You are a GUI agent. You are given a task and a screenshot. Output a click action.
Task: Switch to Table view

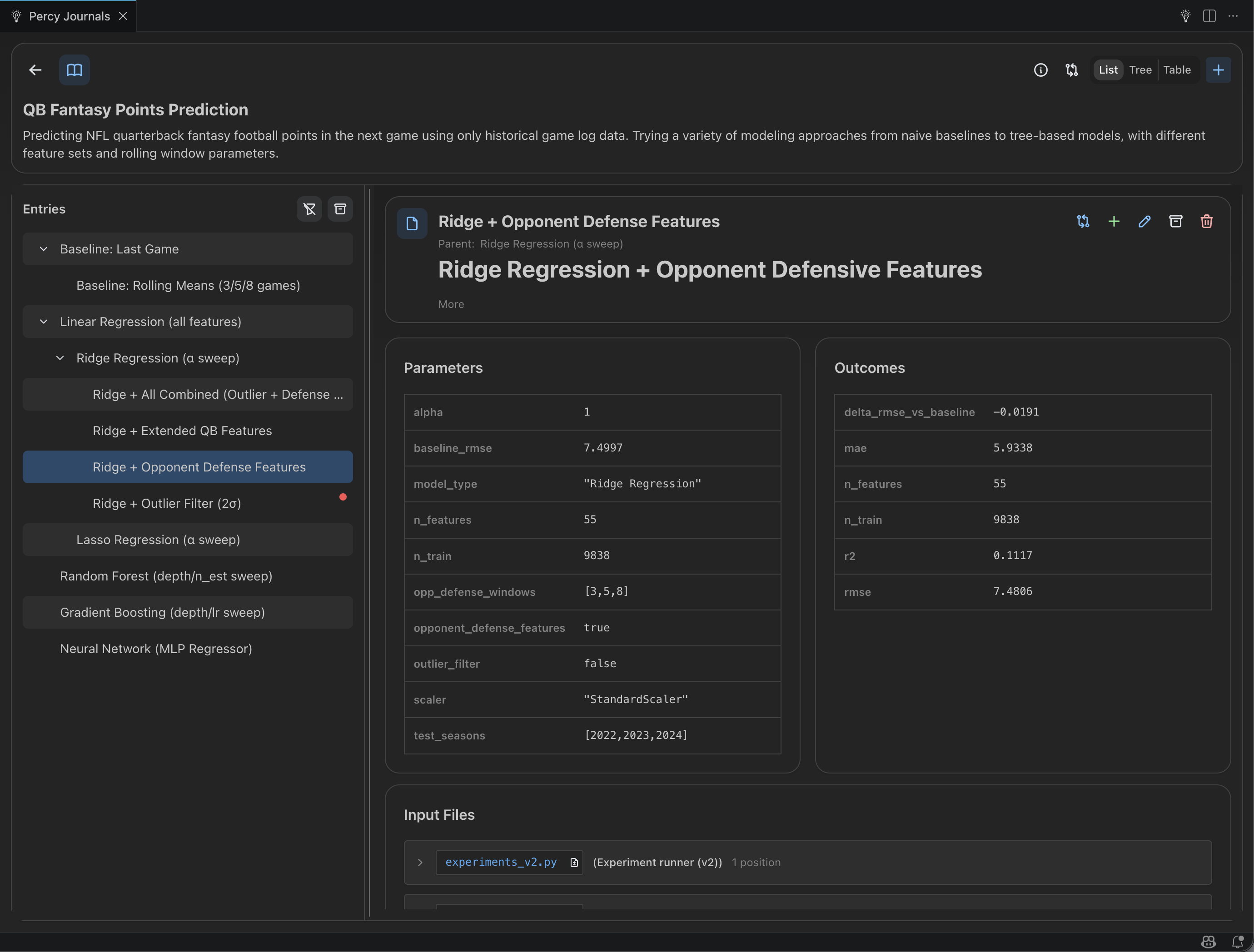pos(1177,69)
